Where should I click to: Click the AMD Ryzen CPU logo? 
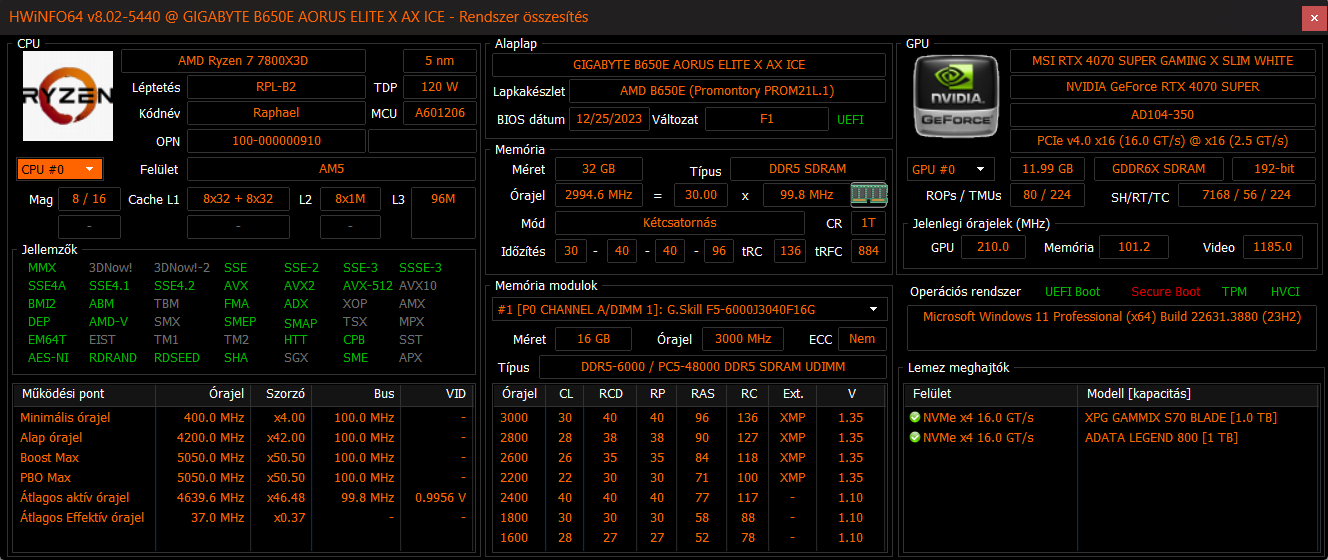pos(68,96)
